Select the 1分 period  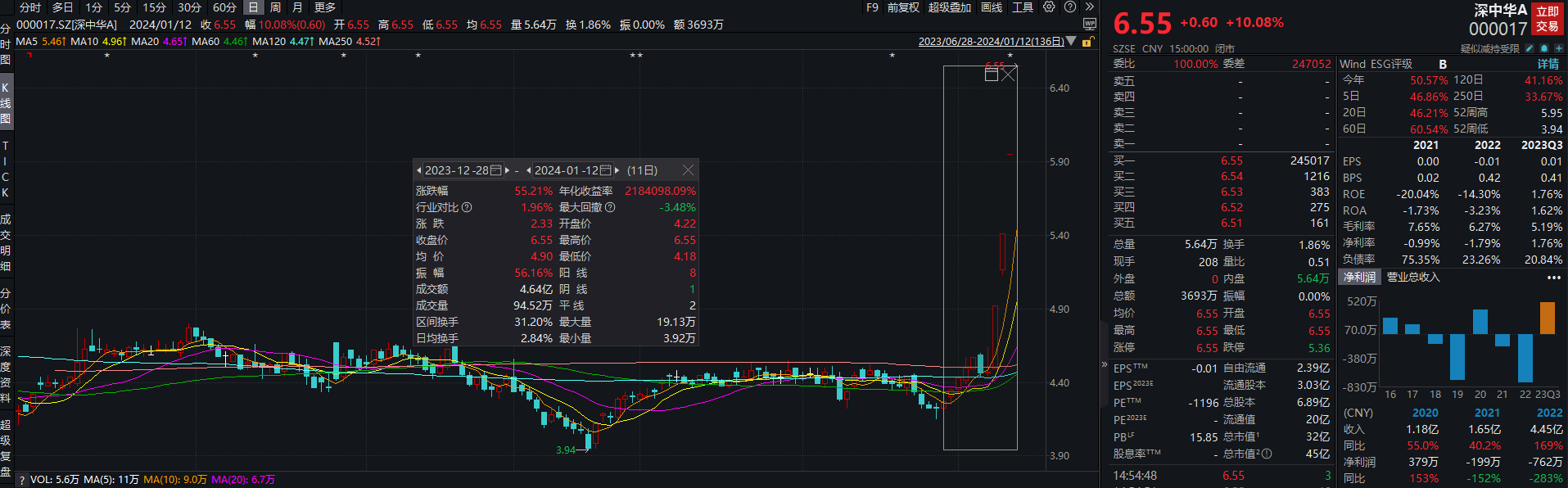(94, 7)
